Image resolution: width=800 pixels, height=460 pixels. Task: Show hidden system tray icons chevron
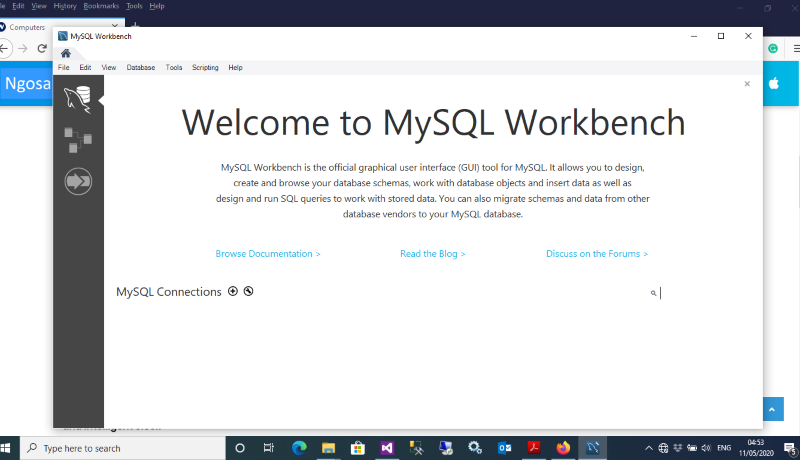648,448
